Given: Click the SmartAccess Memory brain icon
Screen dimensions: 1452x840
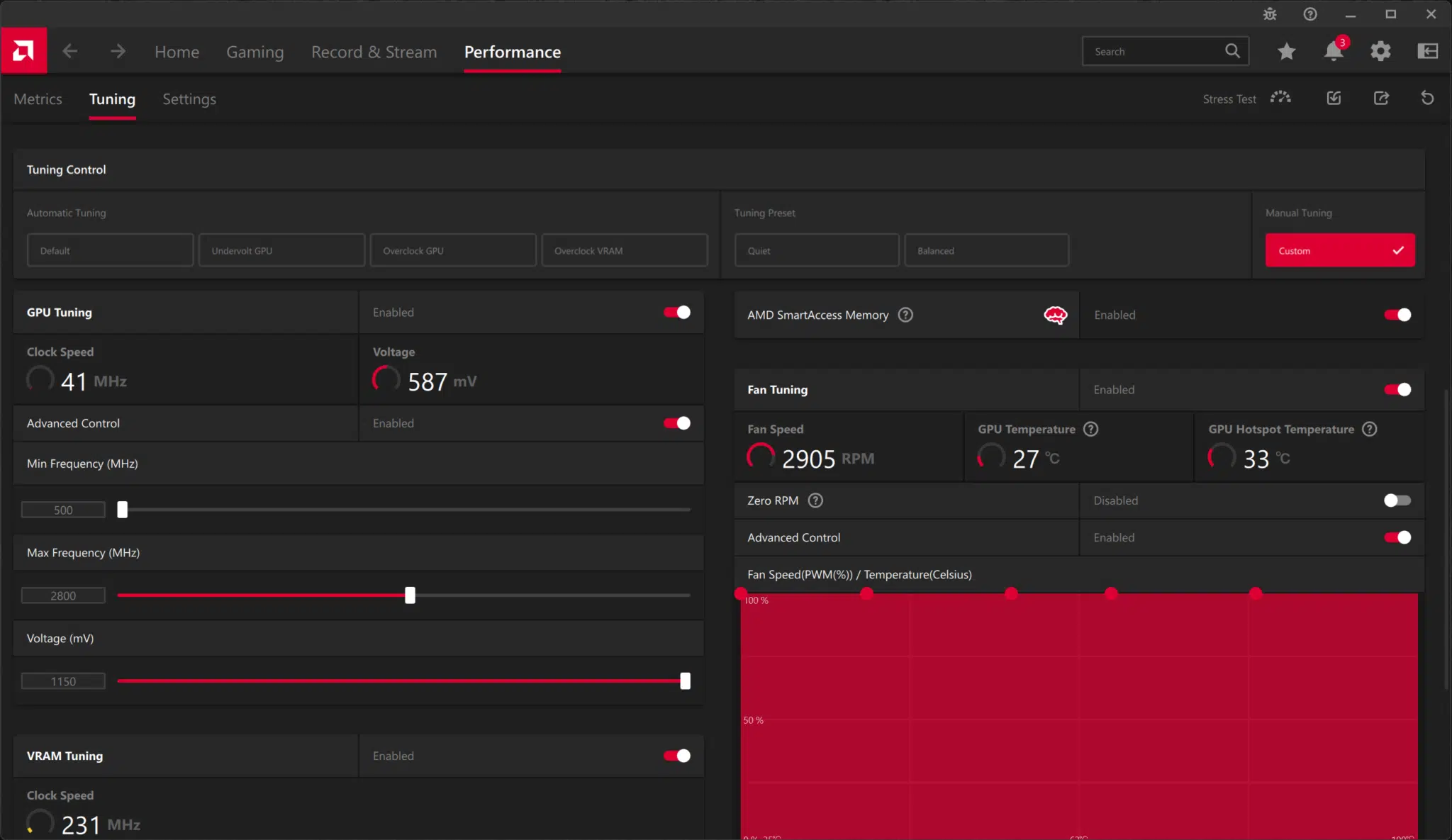Looking at the screenshot, I should 1055,315.
